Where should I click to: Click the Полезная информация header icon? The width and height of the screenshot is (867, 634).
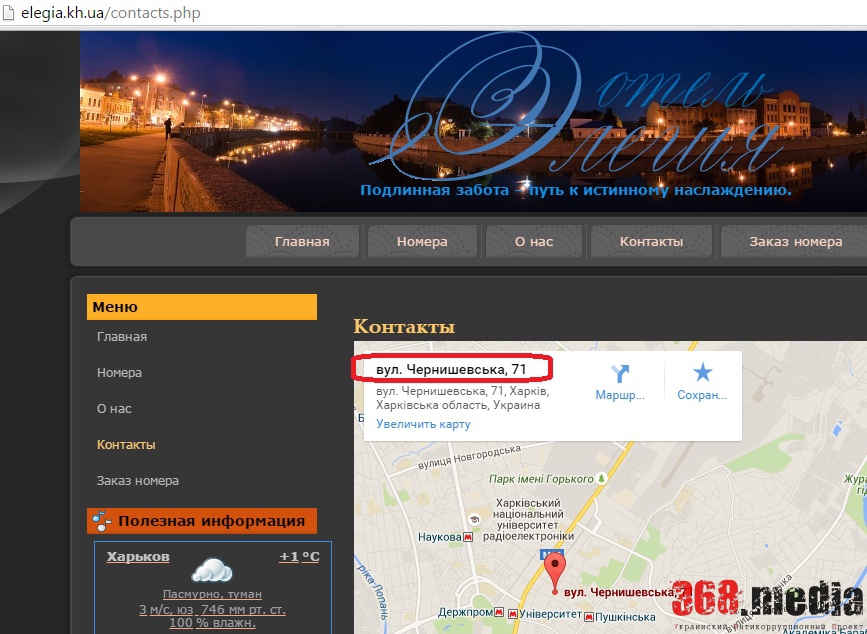(101, 521)
